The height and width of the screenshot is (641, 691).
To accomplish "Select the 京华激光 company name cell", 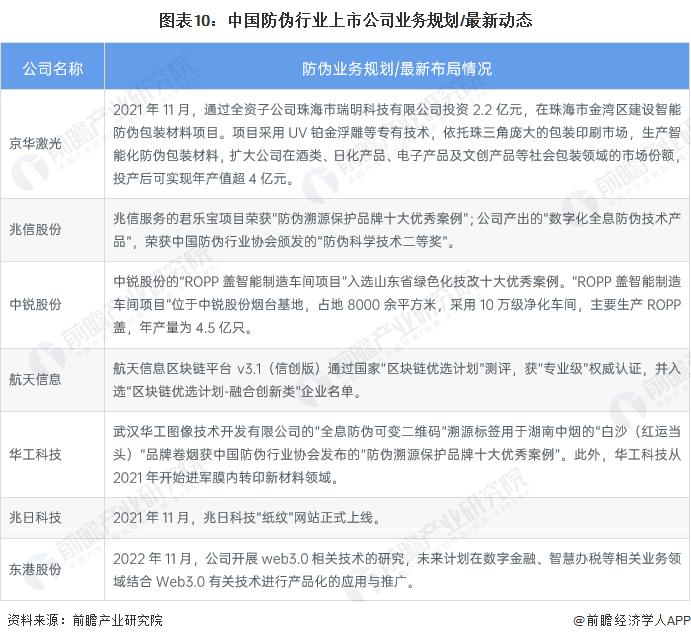I will coord(52,144).
